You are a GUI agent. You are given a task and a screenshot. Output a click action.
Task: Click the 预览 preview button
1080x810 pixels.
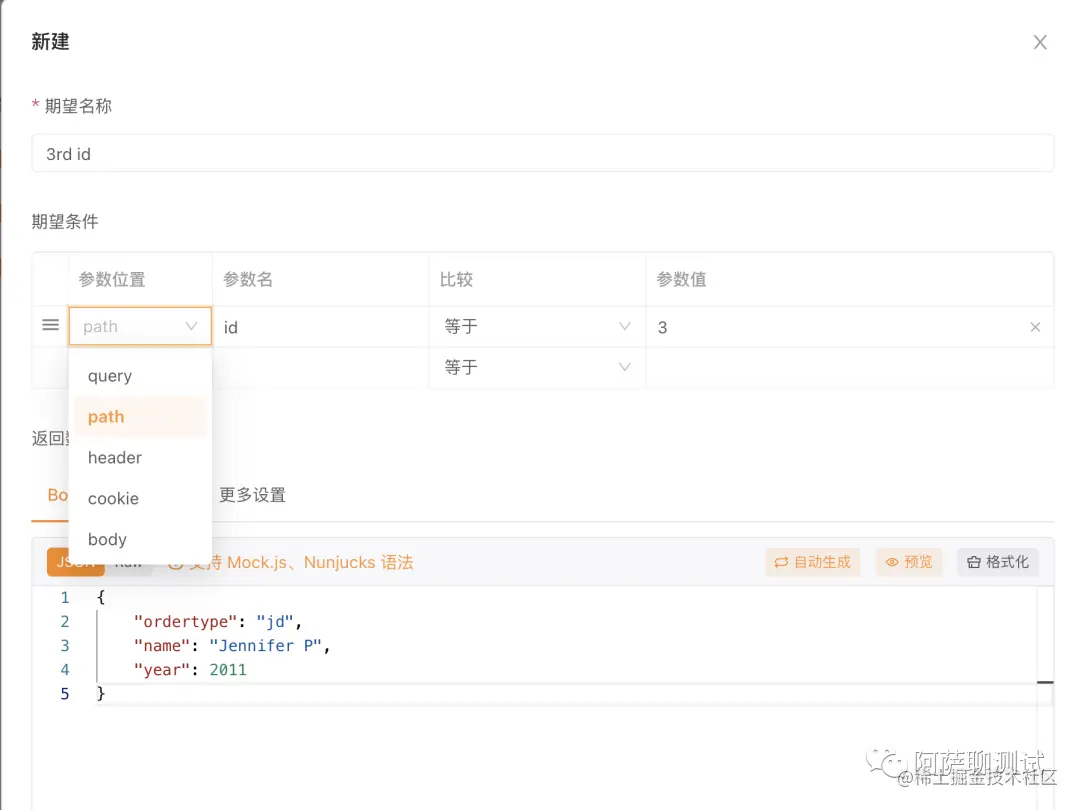click(x=909, y=562)
